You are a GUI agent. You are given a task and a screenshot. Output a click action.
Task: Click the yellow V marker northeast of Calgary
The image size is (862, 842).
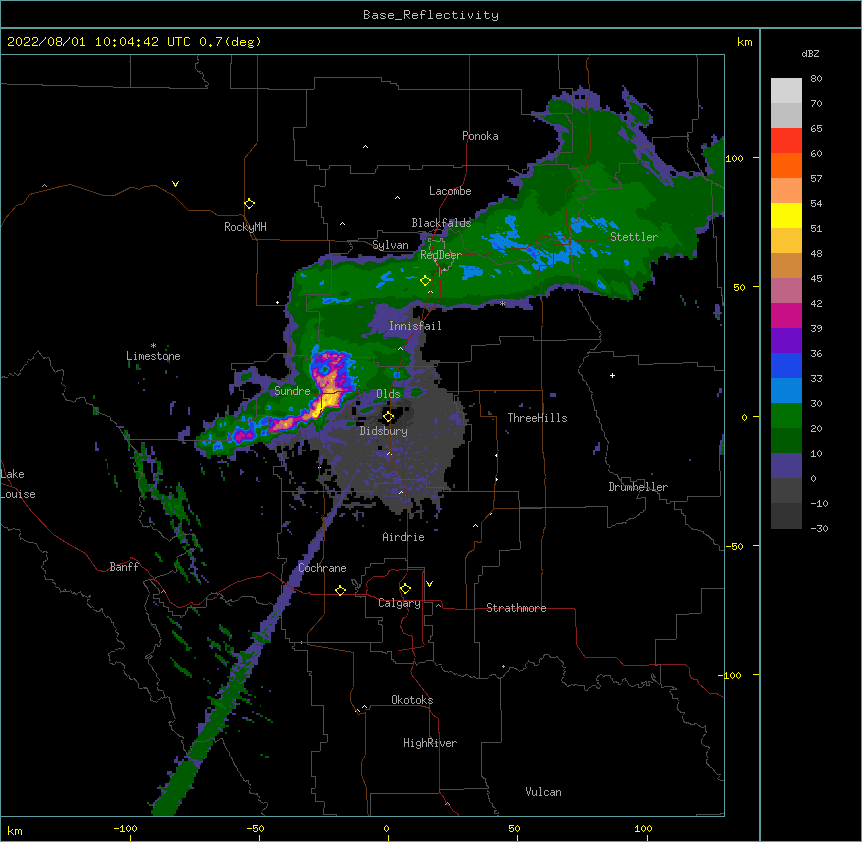(x=429, y=584)
